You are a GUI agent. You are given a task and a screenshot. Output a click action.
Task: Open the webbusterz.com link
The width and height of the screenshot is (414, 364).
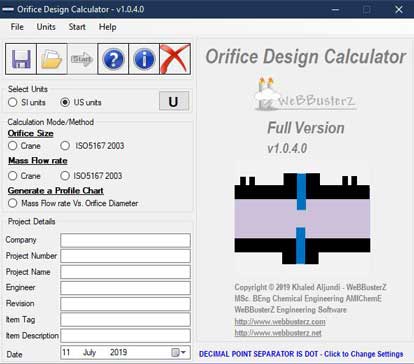coord(280,322)
